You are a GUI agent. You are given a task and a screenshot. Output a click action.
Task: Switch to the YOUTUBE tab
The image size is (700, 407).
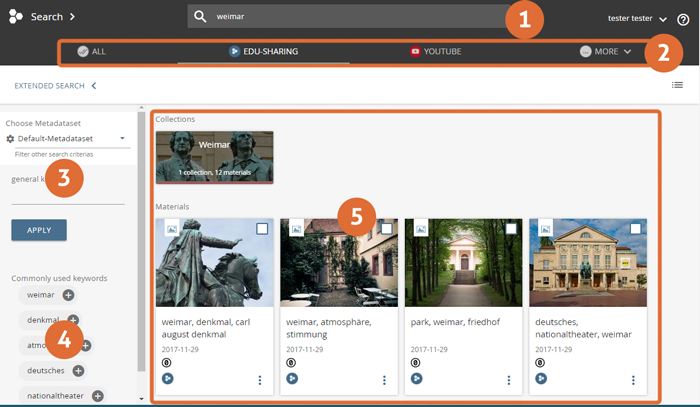(435, 51)
